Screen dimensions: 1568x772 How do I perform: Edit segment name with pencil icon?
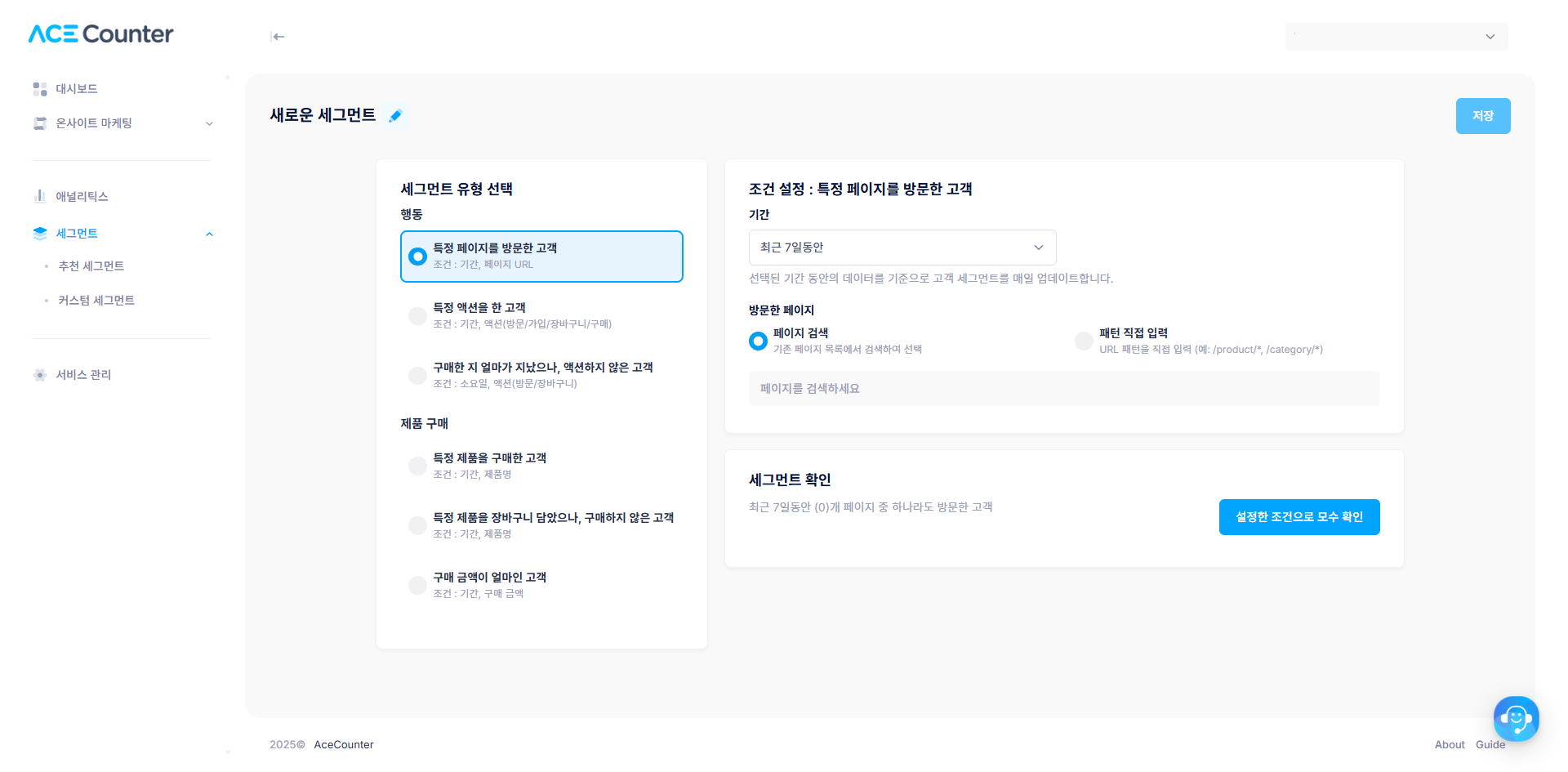tap(396, 116)
